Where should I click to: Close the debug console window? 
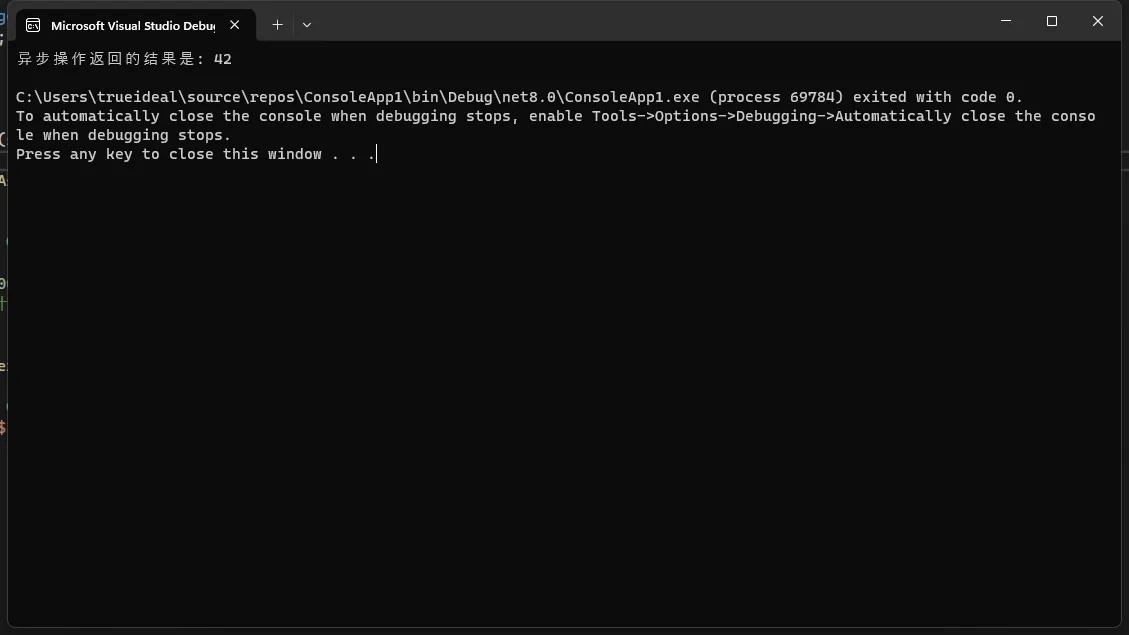1097,21
